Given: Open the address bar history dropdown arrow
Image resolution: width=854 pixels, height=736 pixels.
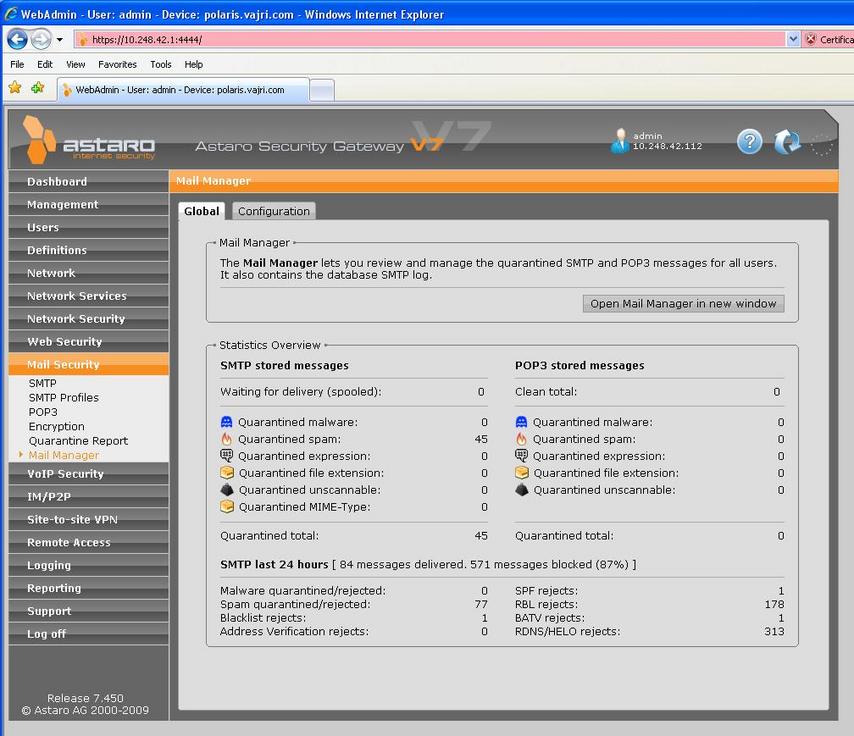Looking at the screenshot, I should 793,39.
